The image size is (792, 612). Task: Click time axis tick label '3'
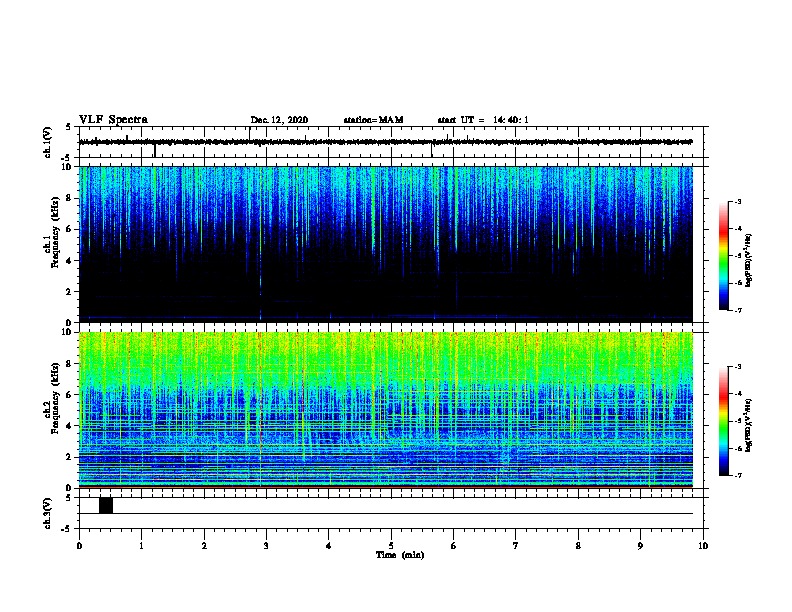click(266, 546)
